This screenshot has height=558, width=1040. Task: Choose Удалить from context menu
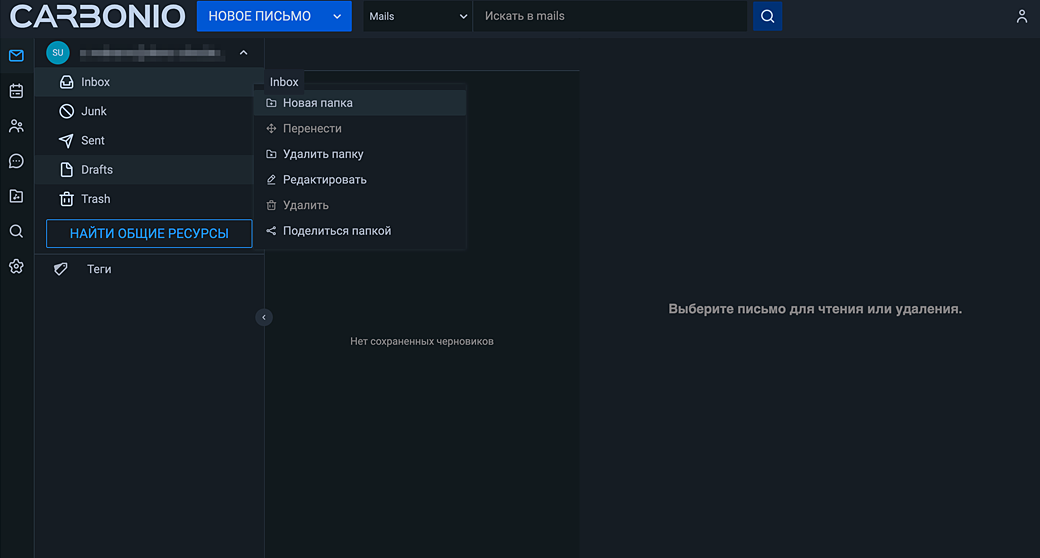coord(359,205)
